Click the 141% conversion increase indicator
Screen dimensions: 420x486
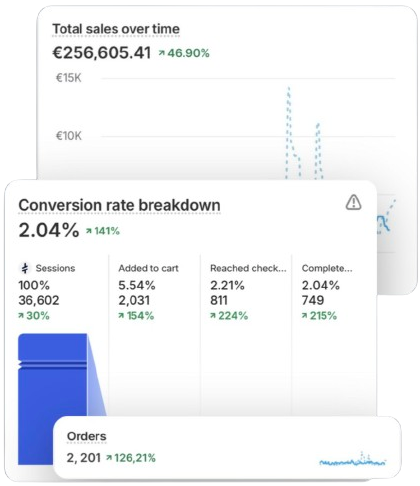point(103,231)
